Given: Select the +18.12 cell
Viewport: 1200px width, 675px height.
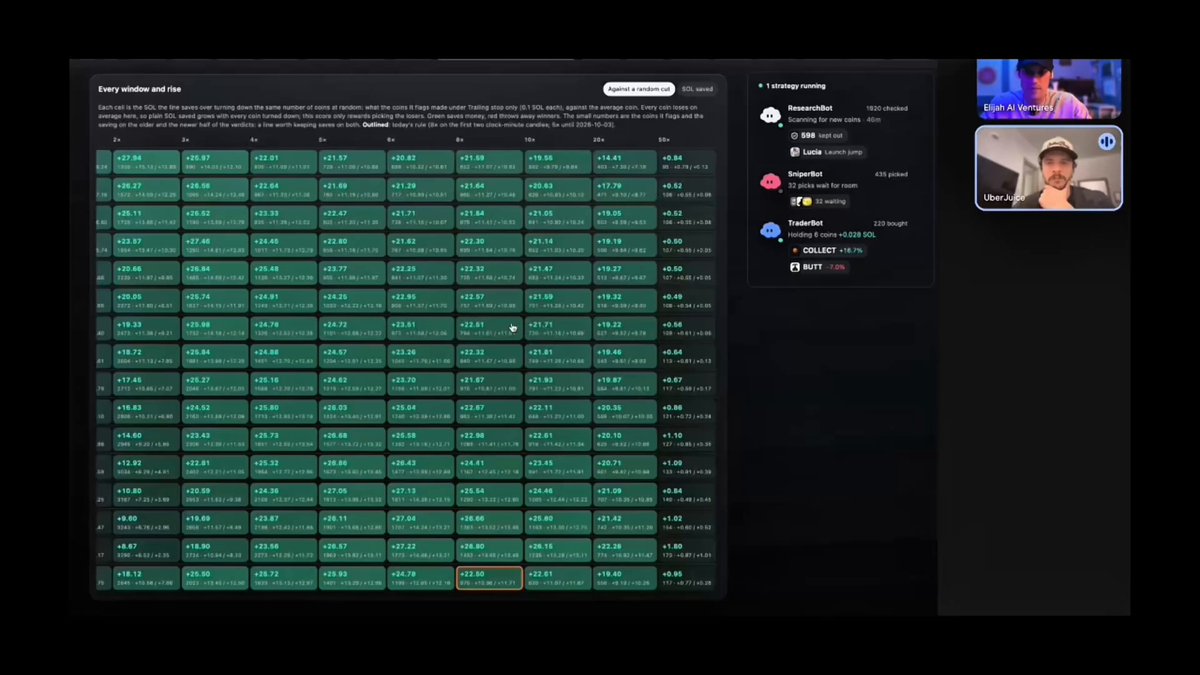Looking at the screenshot, I should [x=146, y=578].
